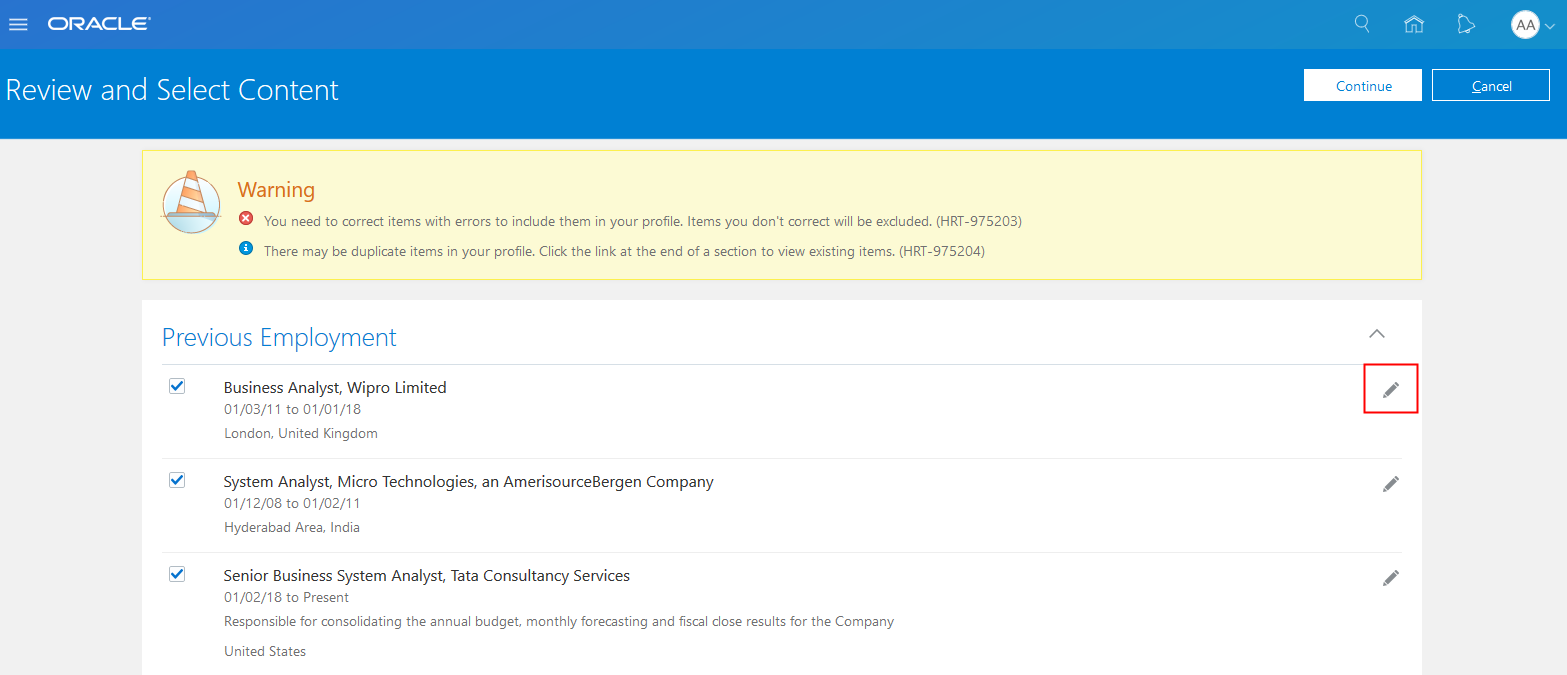Image resolution: width=1567 pixels, height=675 pixels.
Task: Edit the Wipro Limited Business Analyst entry
Action: click(x=1391, y=390)
